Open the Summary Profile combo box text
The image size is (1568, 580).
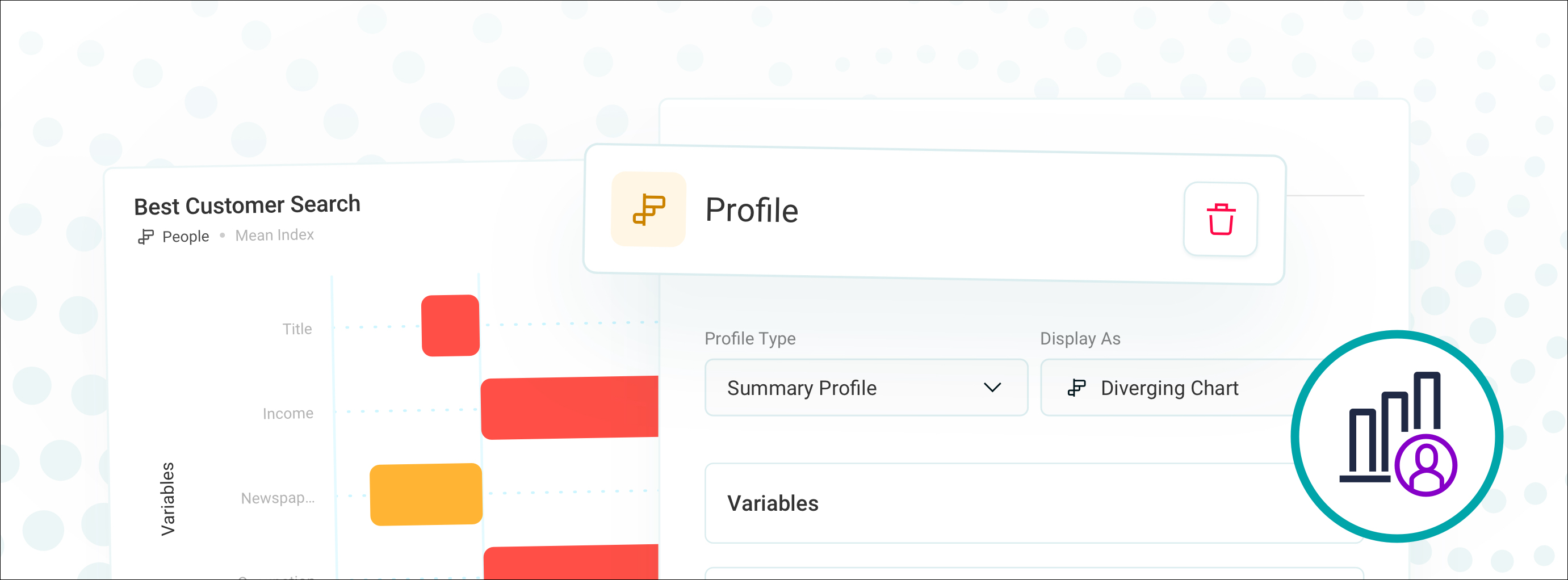coord(802,388)
